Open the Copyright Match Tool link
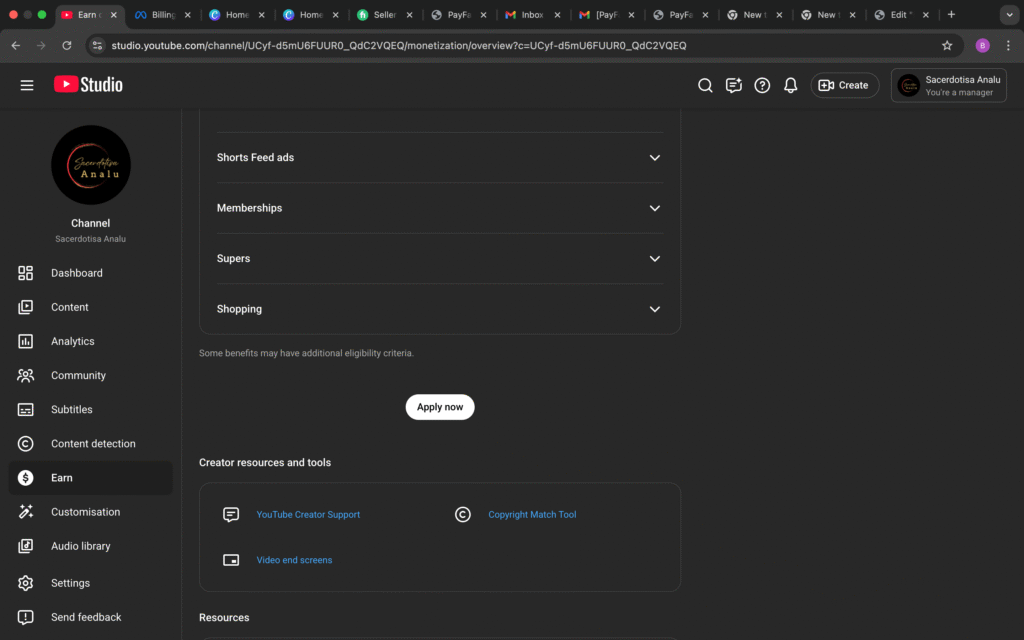Screen dimensions: 1024x640 click(x=532, y=515)
